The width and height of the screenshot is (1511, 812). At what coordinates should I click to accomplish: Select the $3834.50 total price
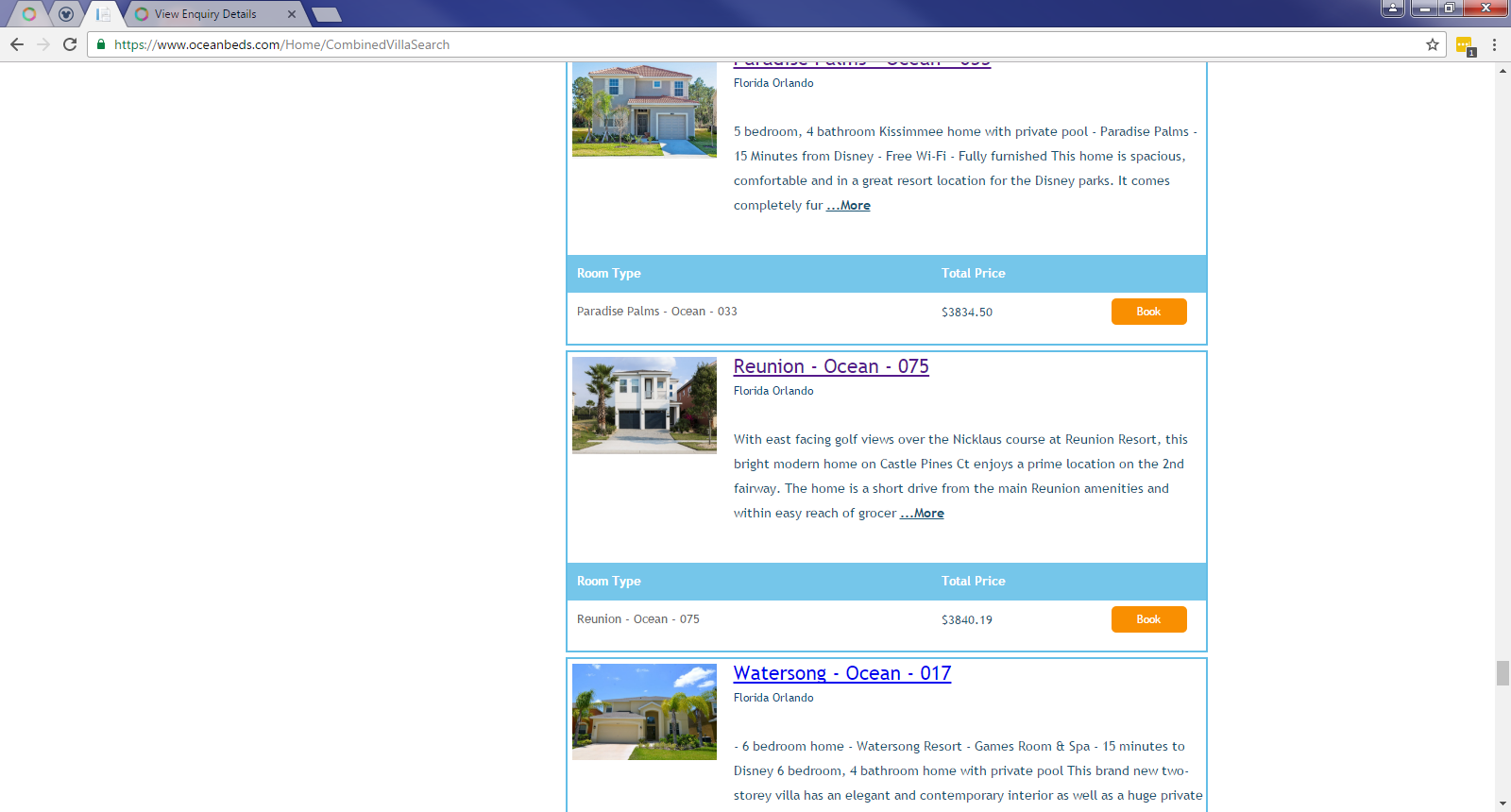(967, 313)
